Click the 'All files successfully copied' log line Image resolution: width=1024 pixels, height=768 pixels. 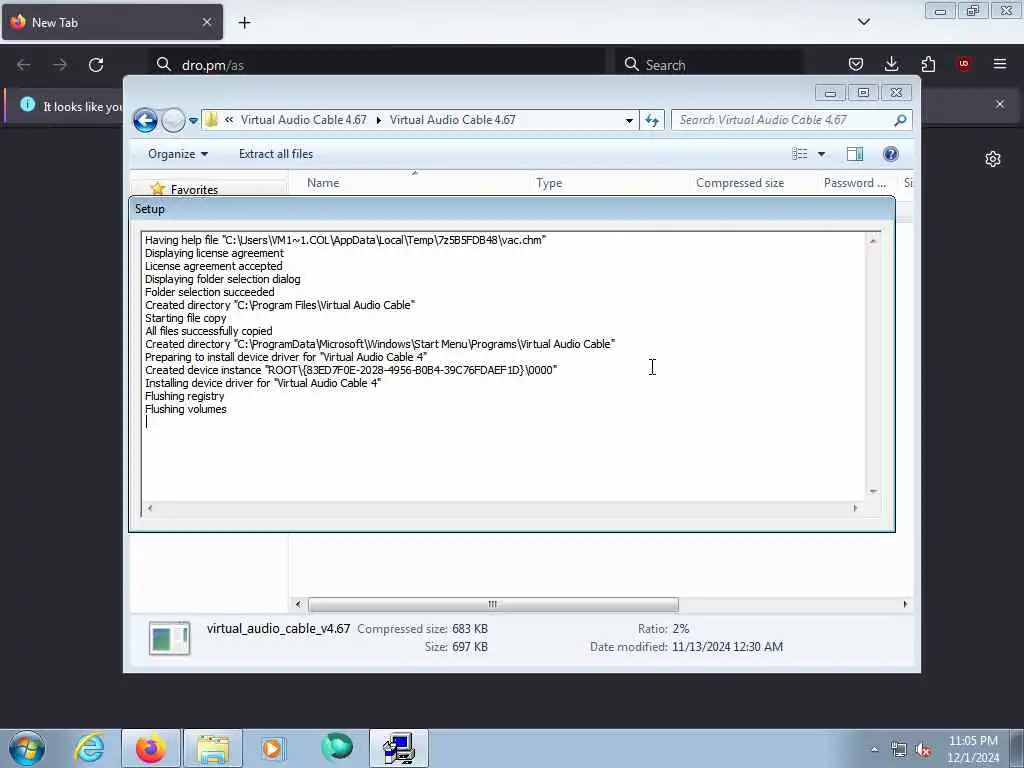(x=208, y=331)
